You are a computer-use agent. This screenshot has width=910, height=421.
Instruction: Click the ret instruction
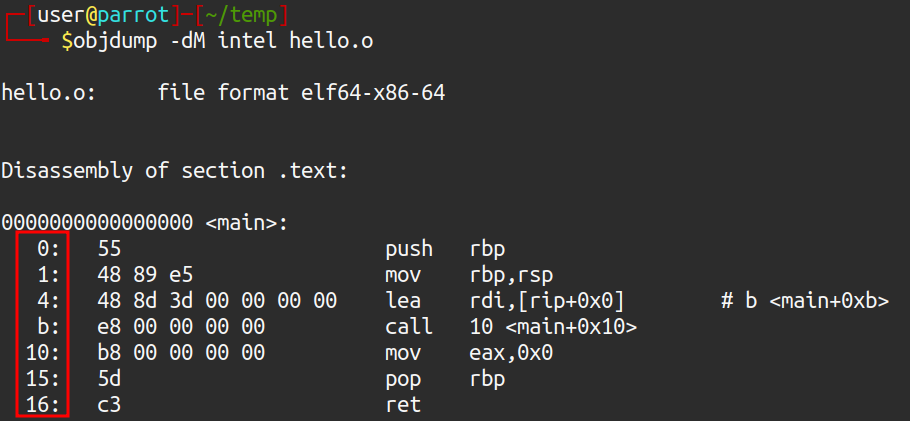click(403, 404)
